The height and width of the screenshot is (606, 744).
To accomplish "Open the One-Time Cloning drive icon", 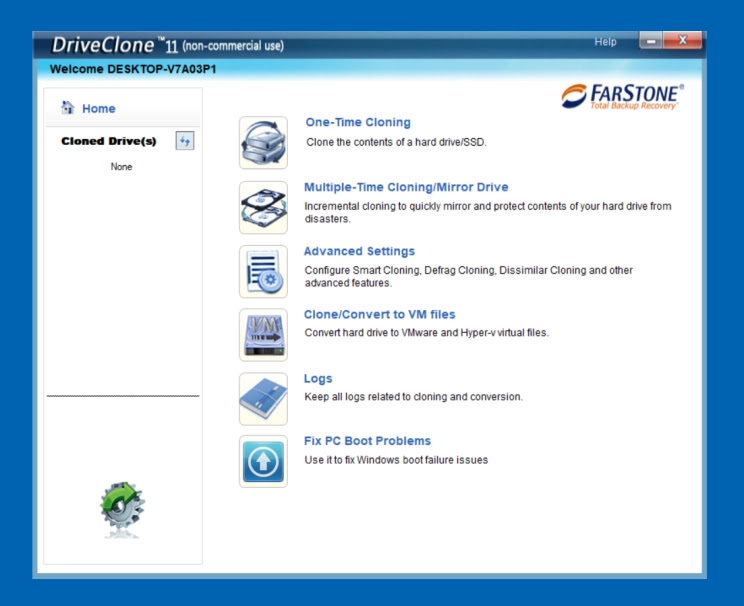I will coord(263,142).
